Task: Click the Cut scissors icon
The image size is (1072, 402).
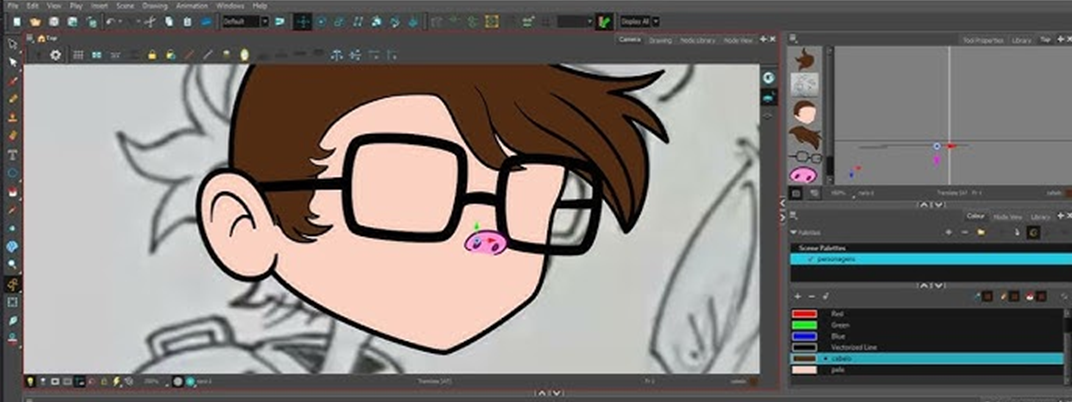Action: coord(150,22)
